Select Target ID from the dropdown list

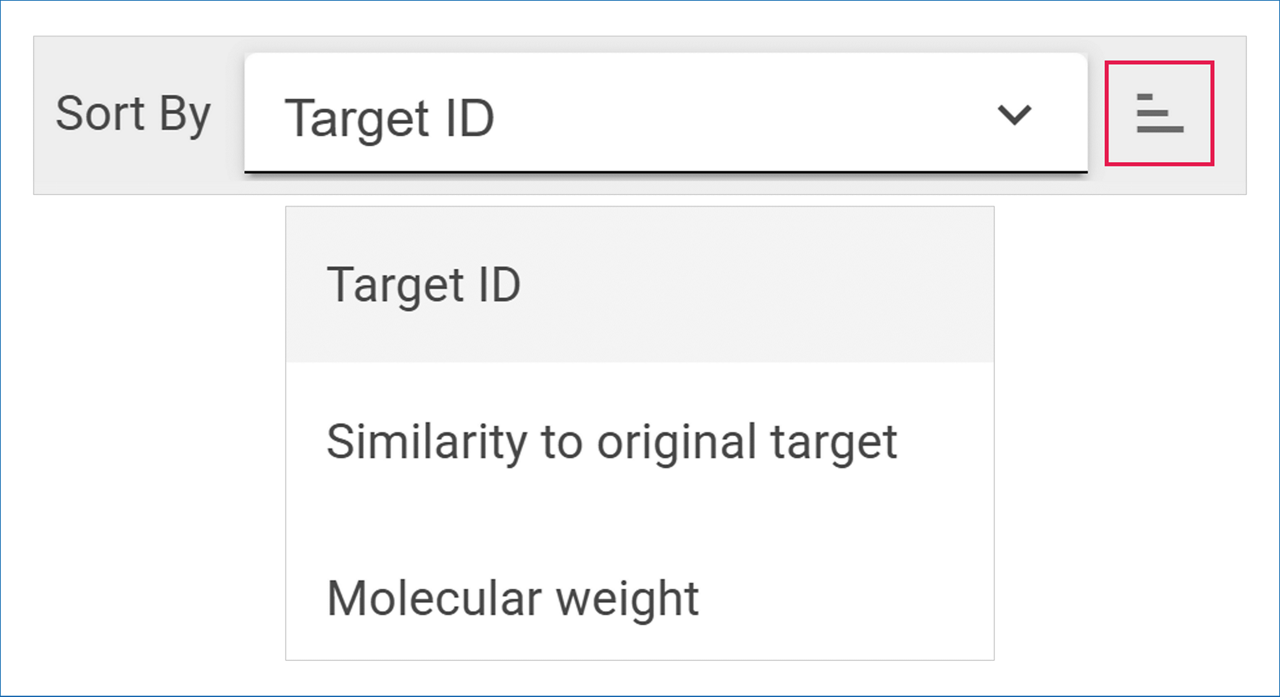[x=424, y=285]
